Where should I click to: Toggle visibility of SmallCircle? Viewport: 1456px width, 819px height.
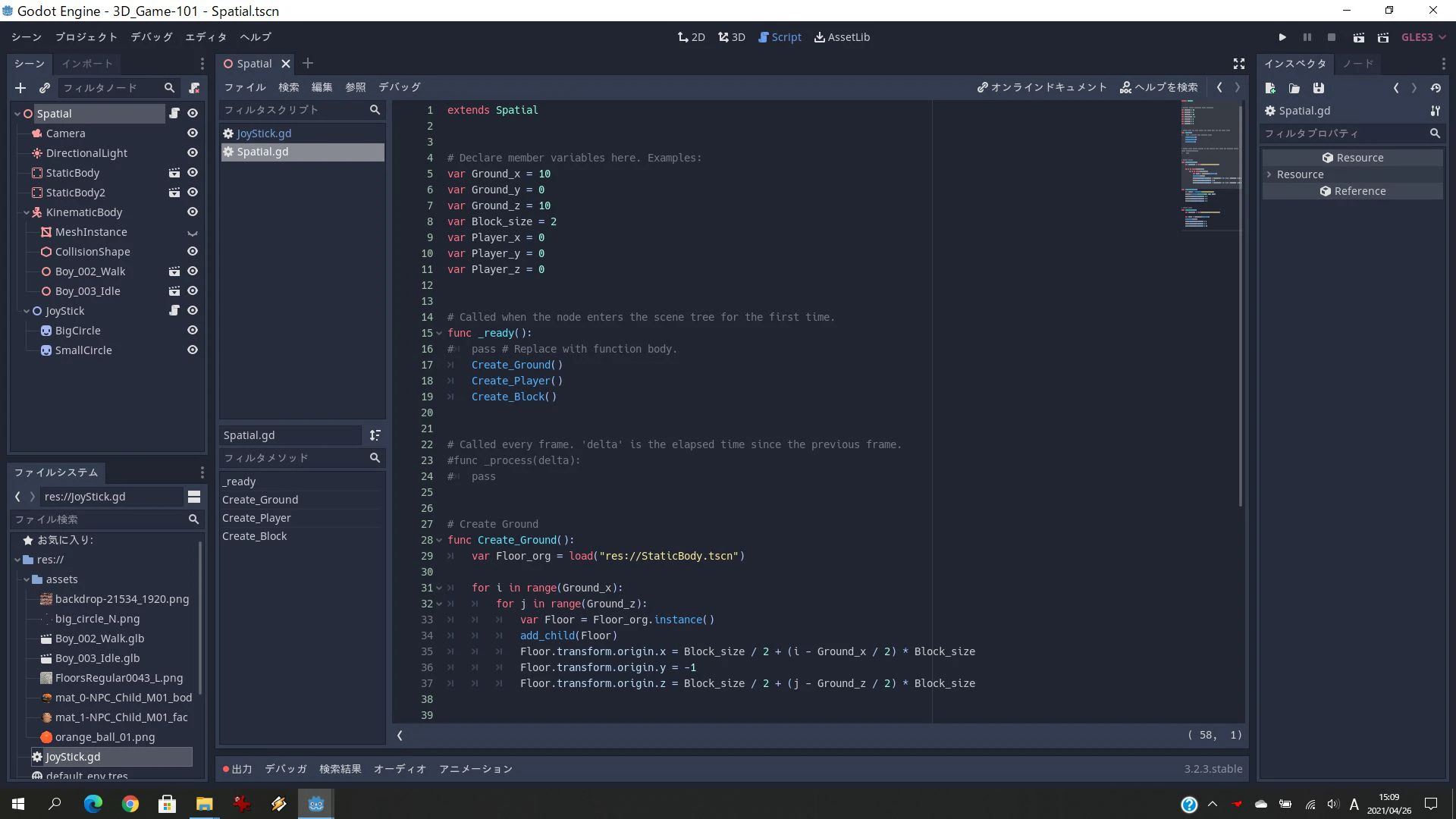(x=193, y=350)
